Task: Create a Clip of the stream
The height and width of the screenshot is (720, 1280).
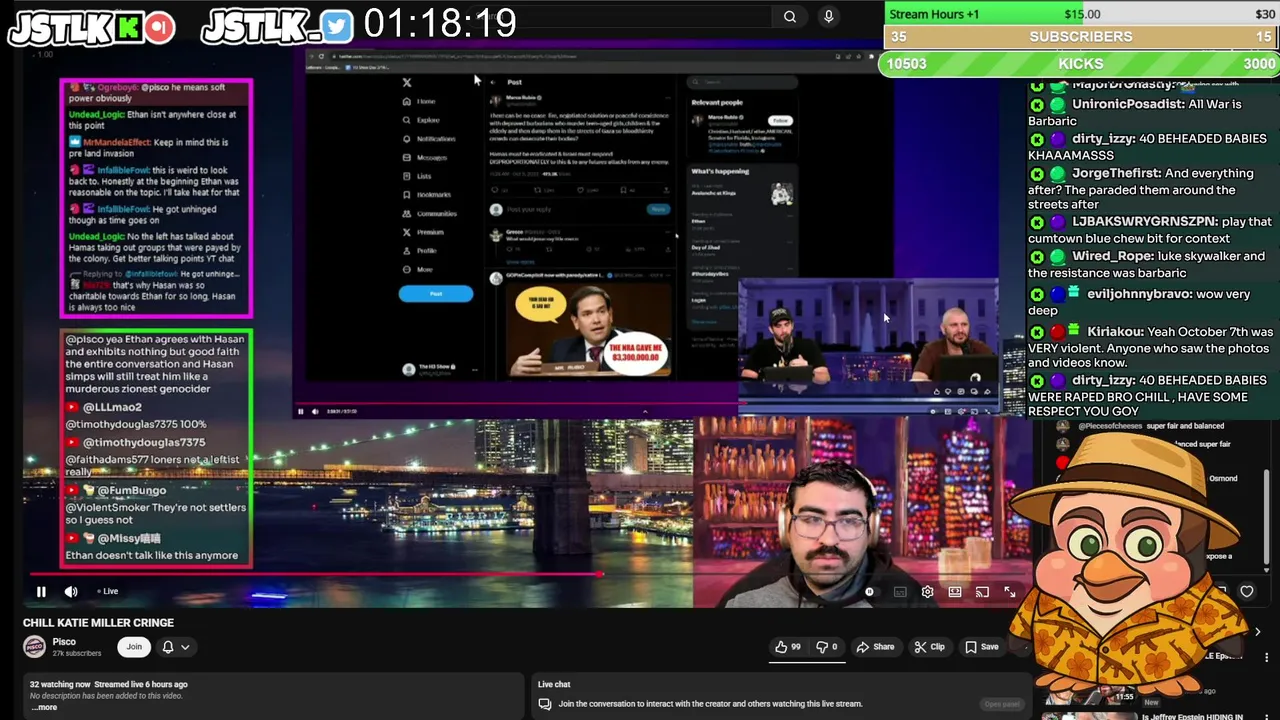Action: point(929,647)
